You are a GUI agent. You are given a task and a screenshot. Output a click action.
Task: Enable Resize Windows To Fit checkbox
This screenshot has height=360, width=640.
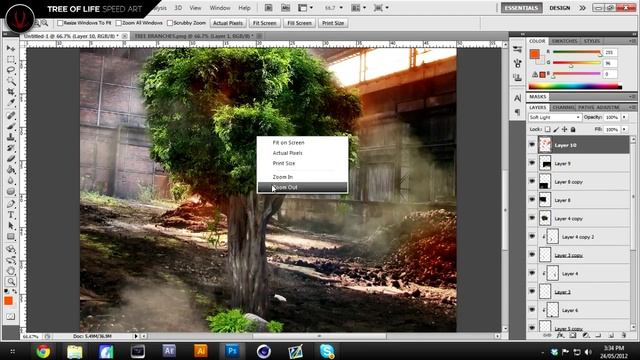[x=60, y=23]
